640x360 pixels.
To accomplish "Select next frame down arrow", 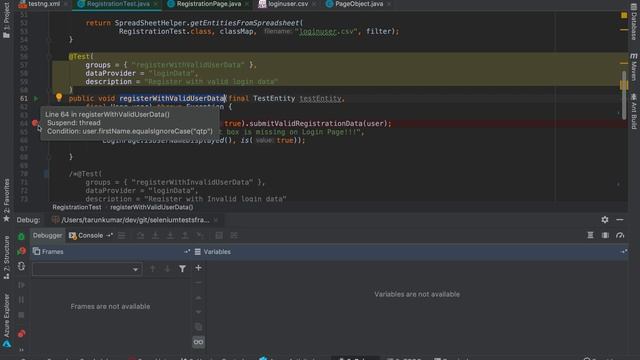I will tap(167, 269).
